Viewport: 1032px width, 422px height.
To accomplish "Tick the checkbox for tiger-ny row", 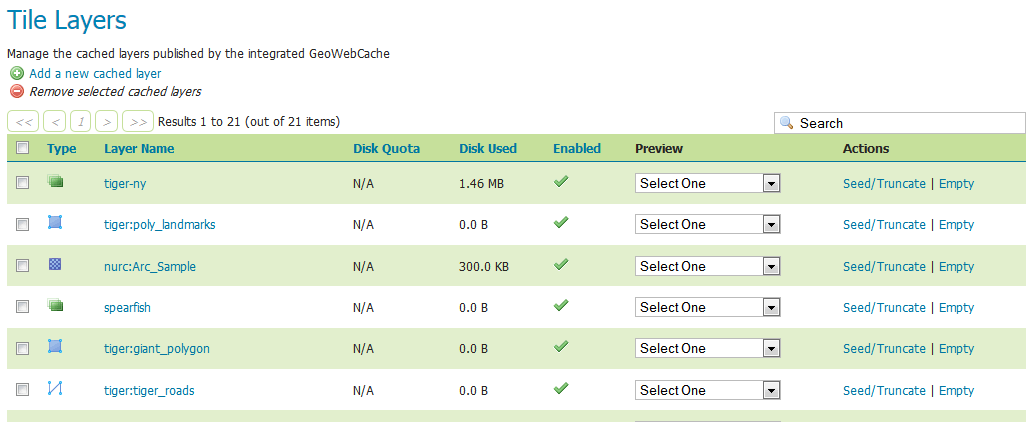I will click(23, 183).
